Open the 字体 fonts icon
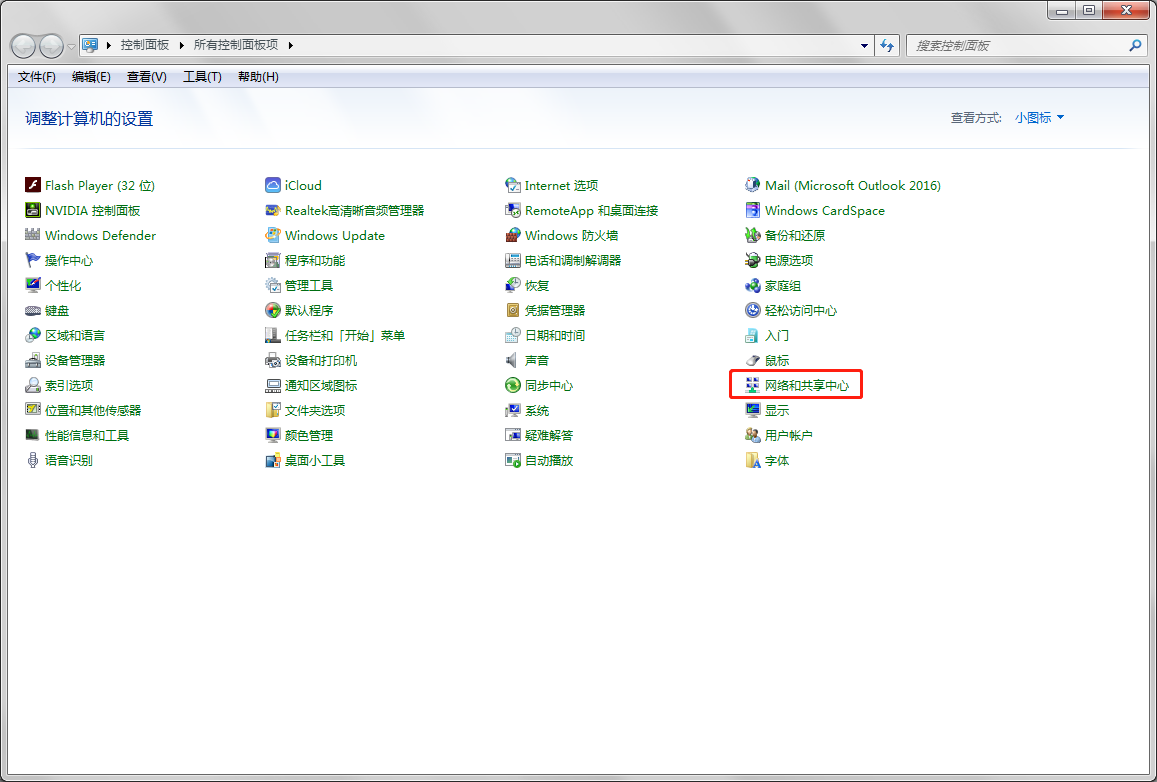The width and height of the screenshot is (1157, 782). (753, 460)
